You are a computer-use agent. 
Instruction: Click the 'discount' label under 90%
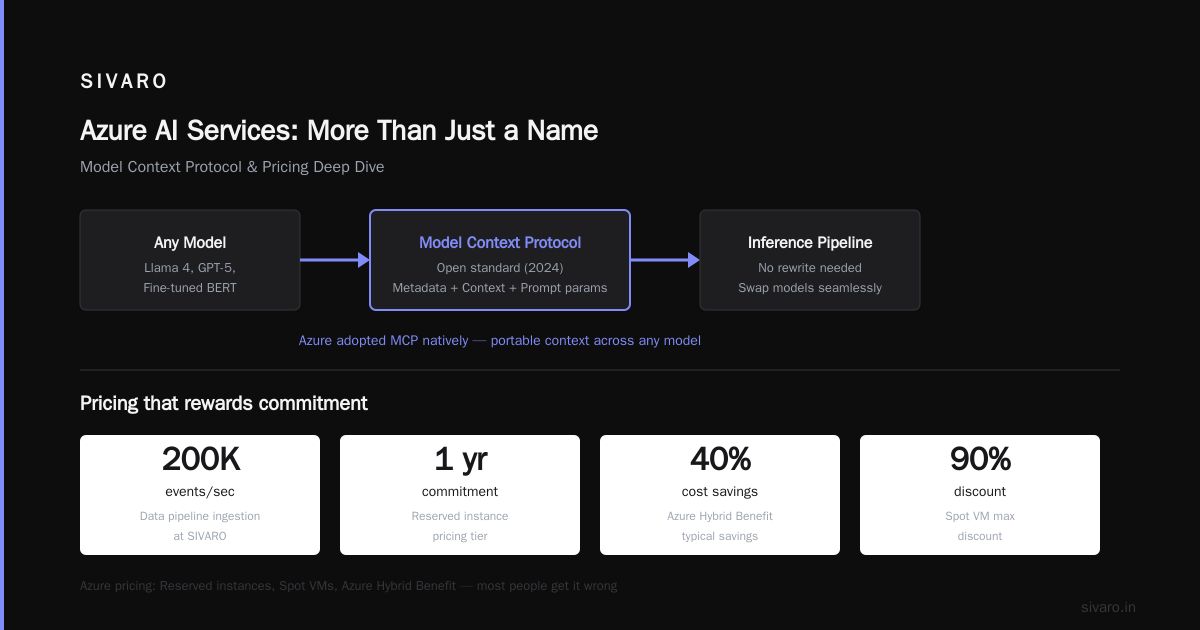pos(980,491)
